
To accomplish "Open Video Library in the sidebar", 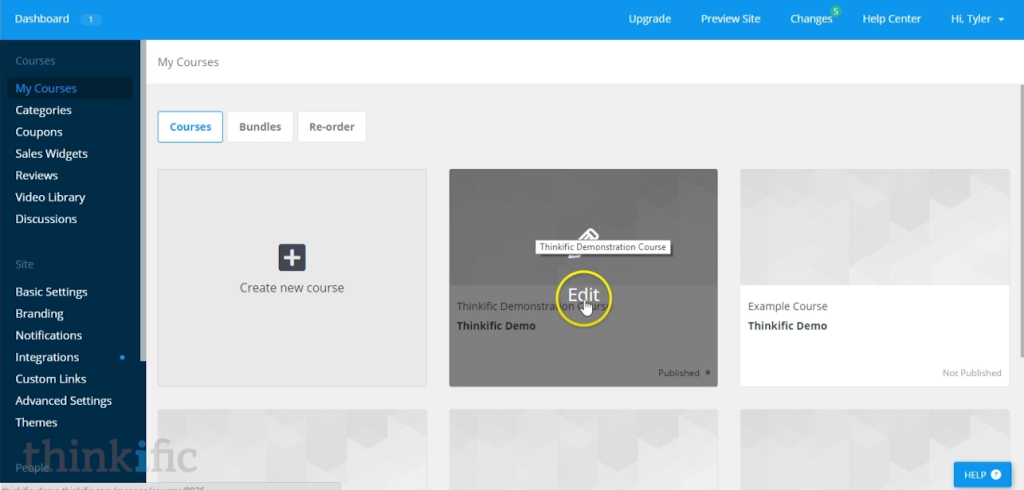I will click(x=50, y=197).
